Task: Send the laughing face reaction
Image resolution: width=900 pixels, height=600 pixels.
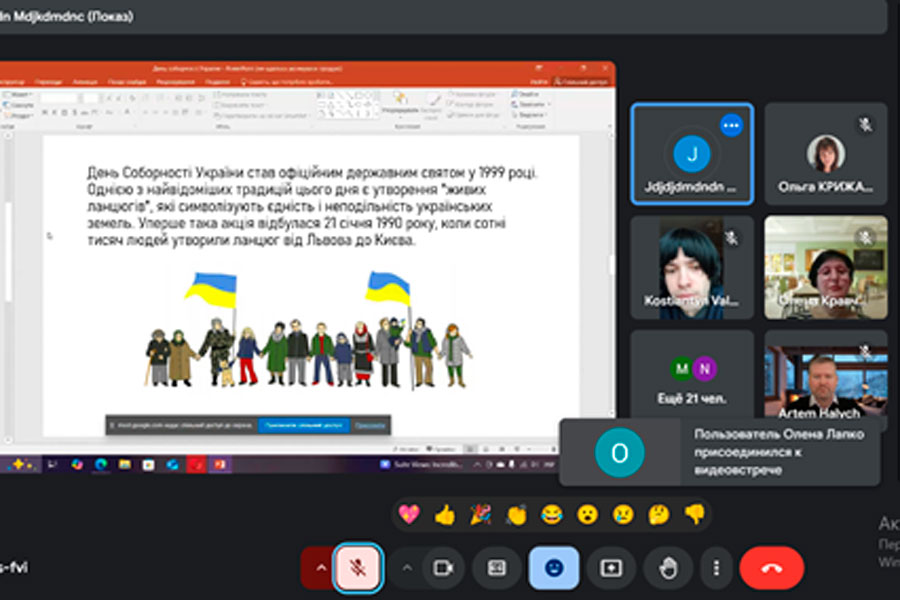Action: (551, 515)
